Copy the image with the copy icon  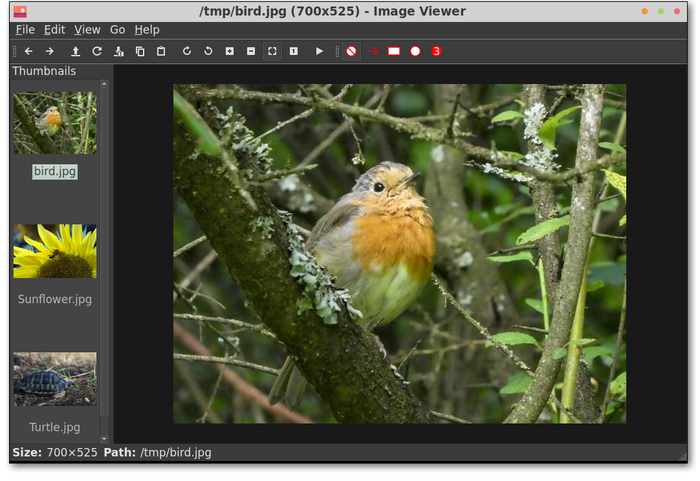point(140,51)
